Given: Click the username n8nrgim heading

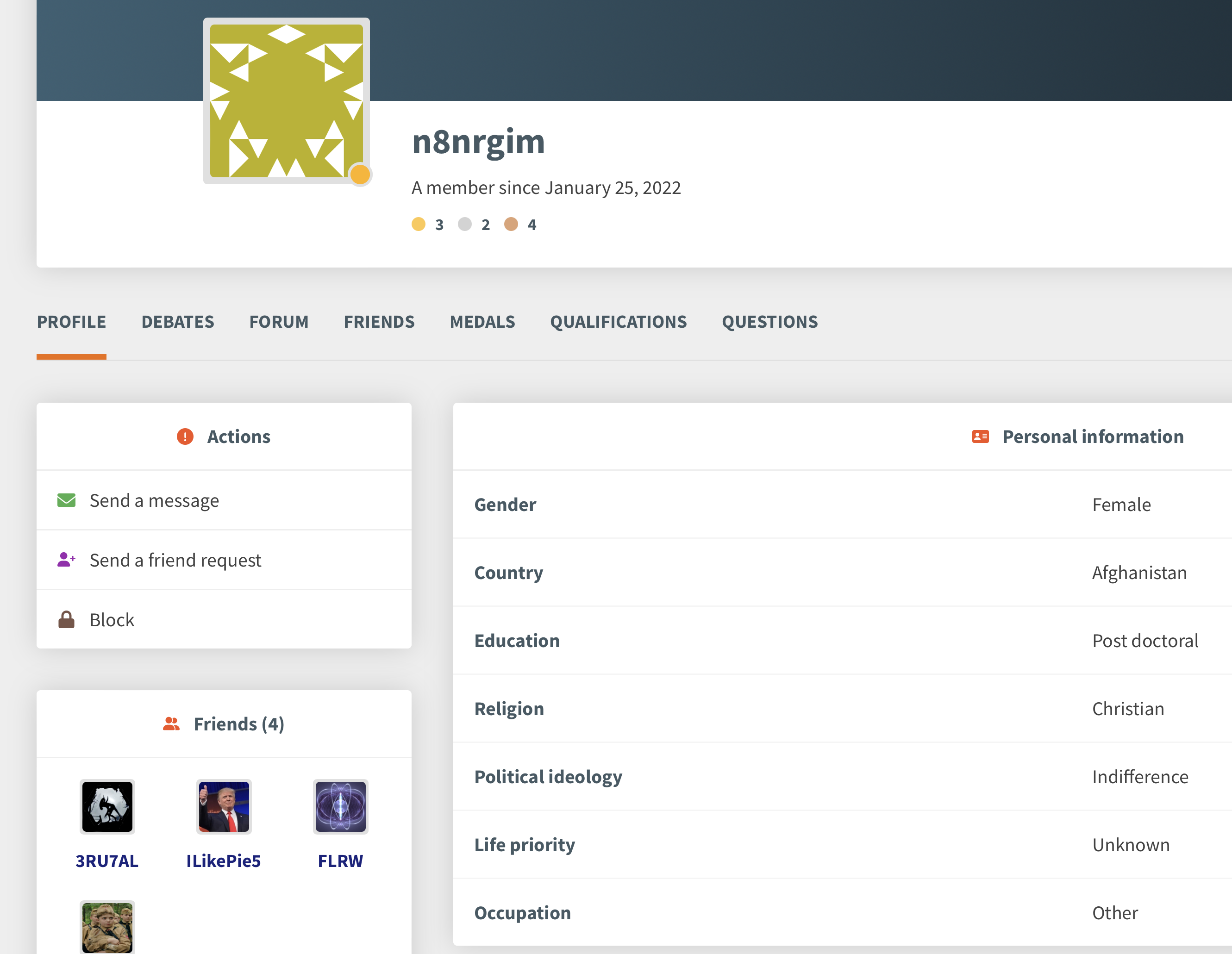Looking at the screenshot, I should pyautogui.click(x=478, y=142).
